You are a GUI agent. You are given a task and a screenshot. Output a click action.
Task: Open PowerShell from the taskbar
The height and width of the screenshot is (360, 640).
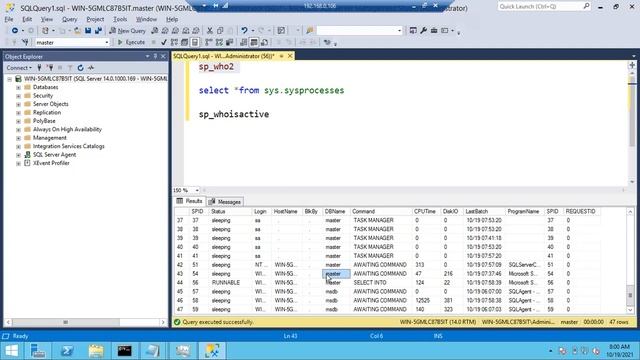tap(67, 351)
